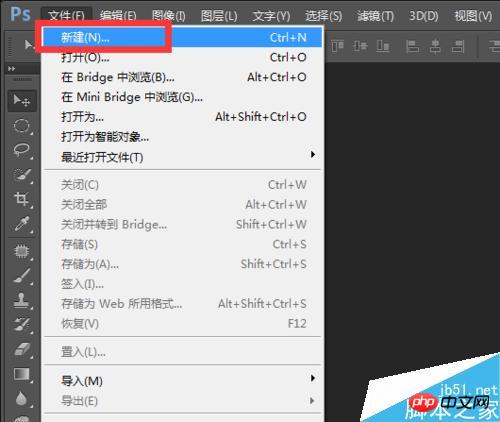Viewport: 500px width, 422px height.
Task: Expand the toolbox with double arrow
Action: tap(12, 69)
